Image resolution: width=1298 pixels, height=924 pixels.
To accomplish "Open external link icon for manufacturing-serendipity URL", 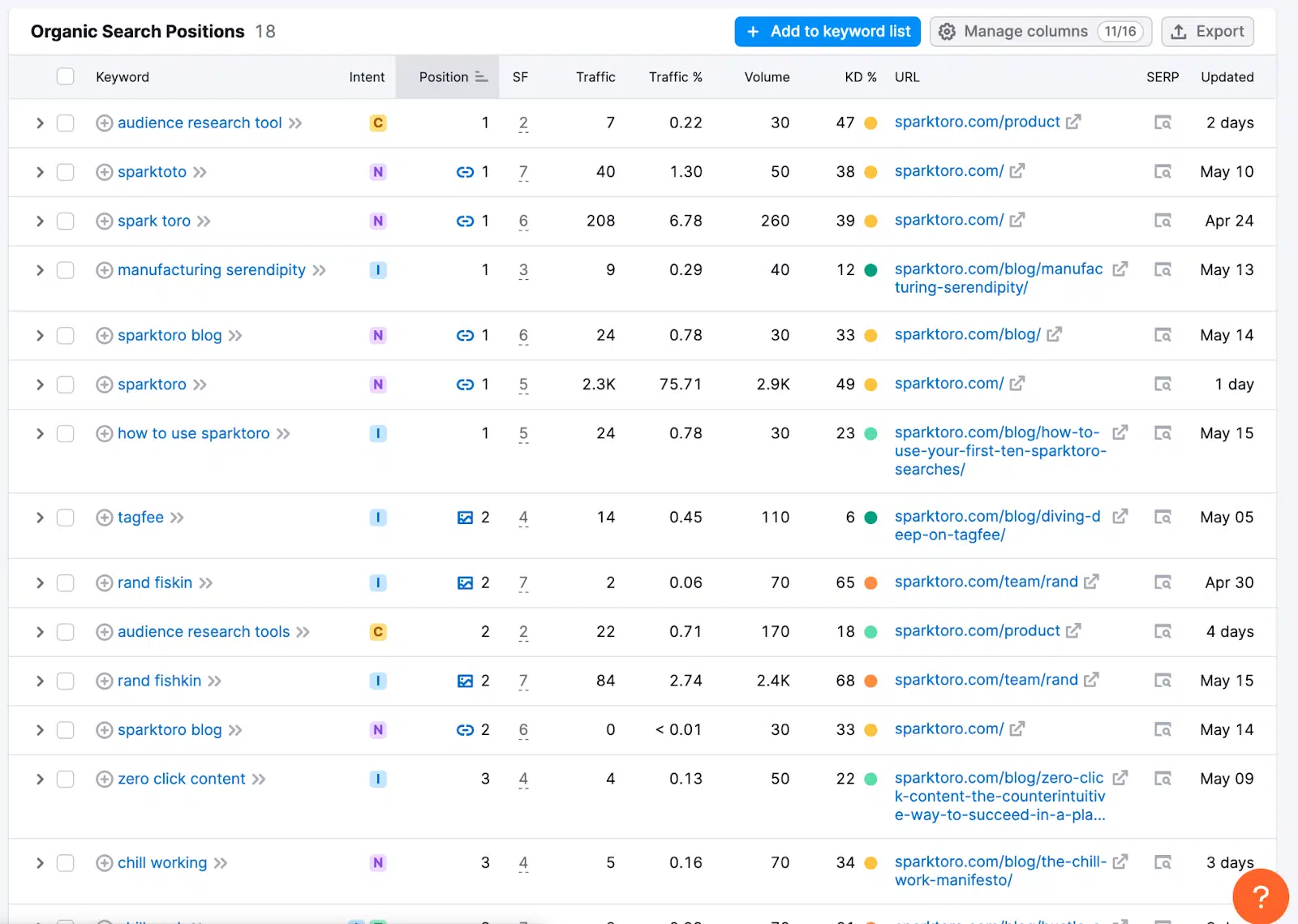I will [x=1120, y=269].
